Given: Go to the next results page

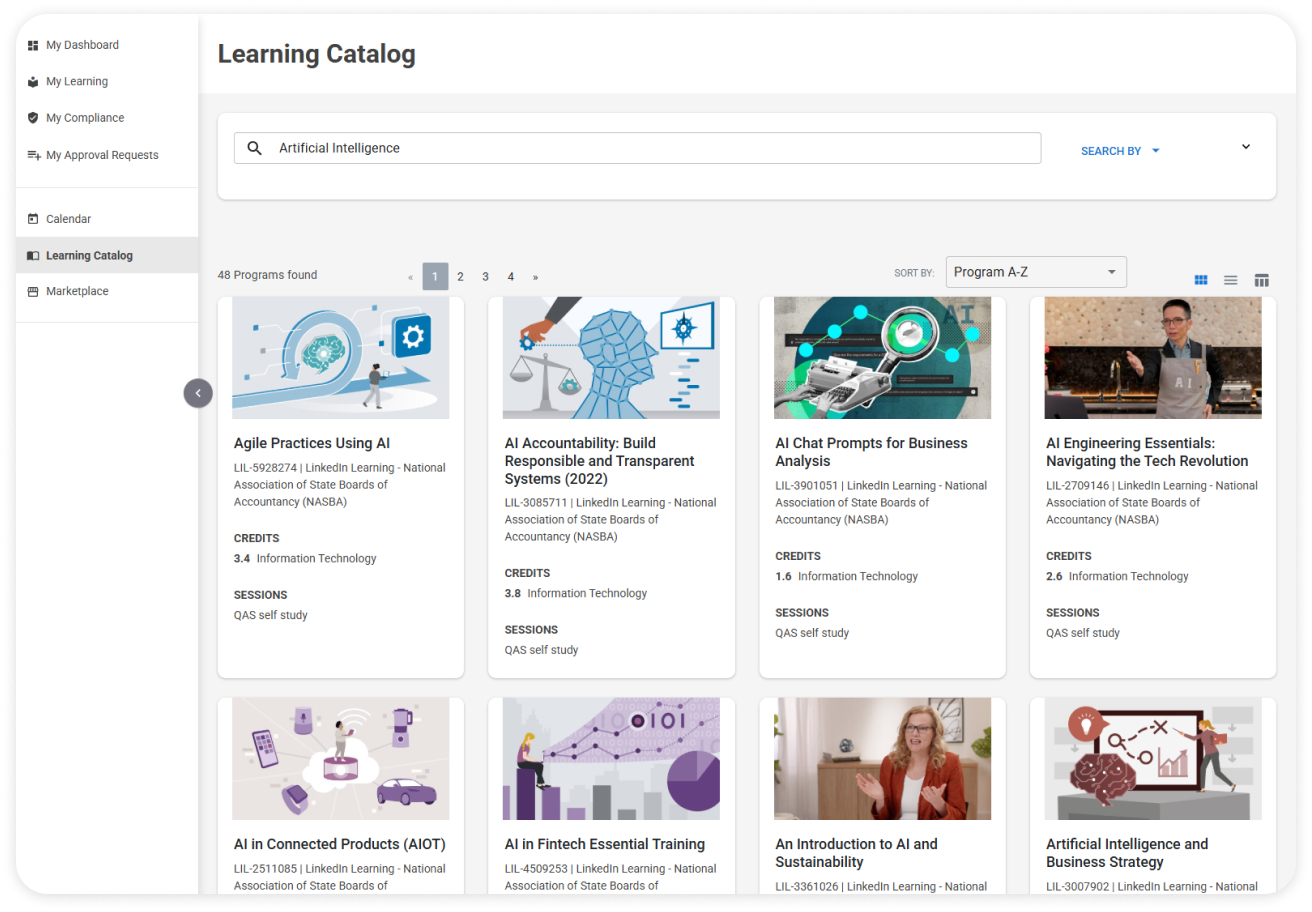Looking at the screenshot, I should [535, 277].
